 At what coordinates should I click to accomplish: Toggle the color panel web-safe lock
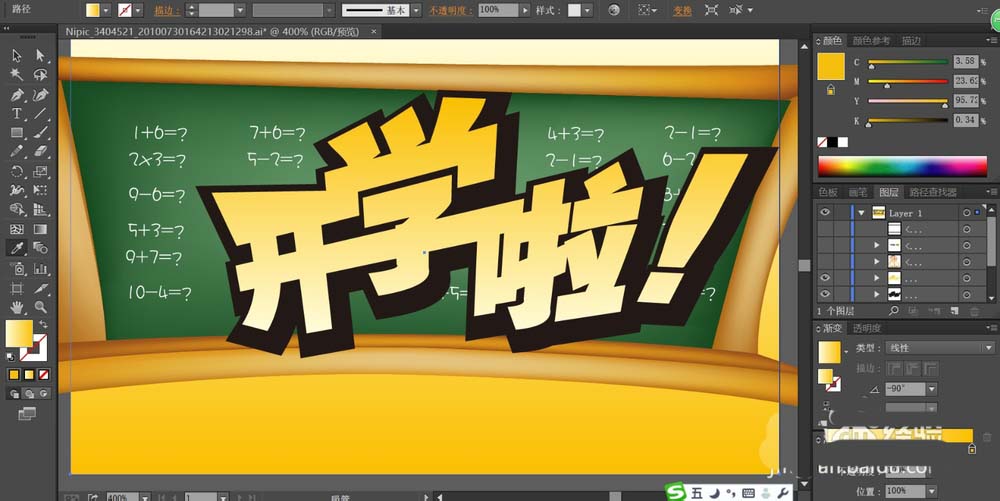click(830, 91)
